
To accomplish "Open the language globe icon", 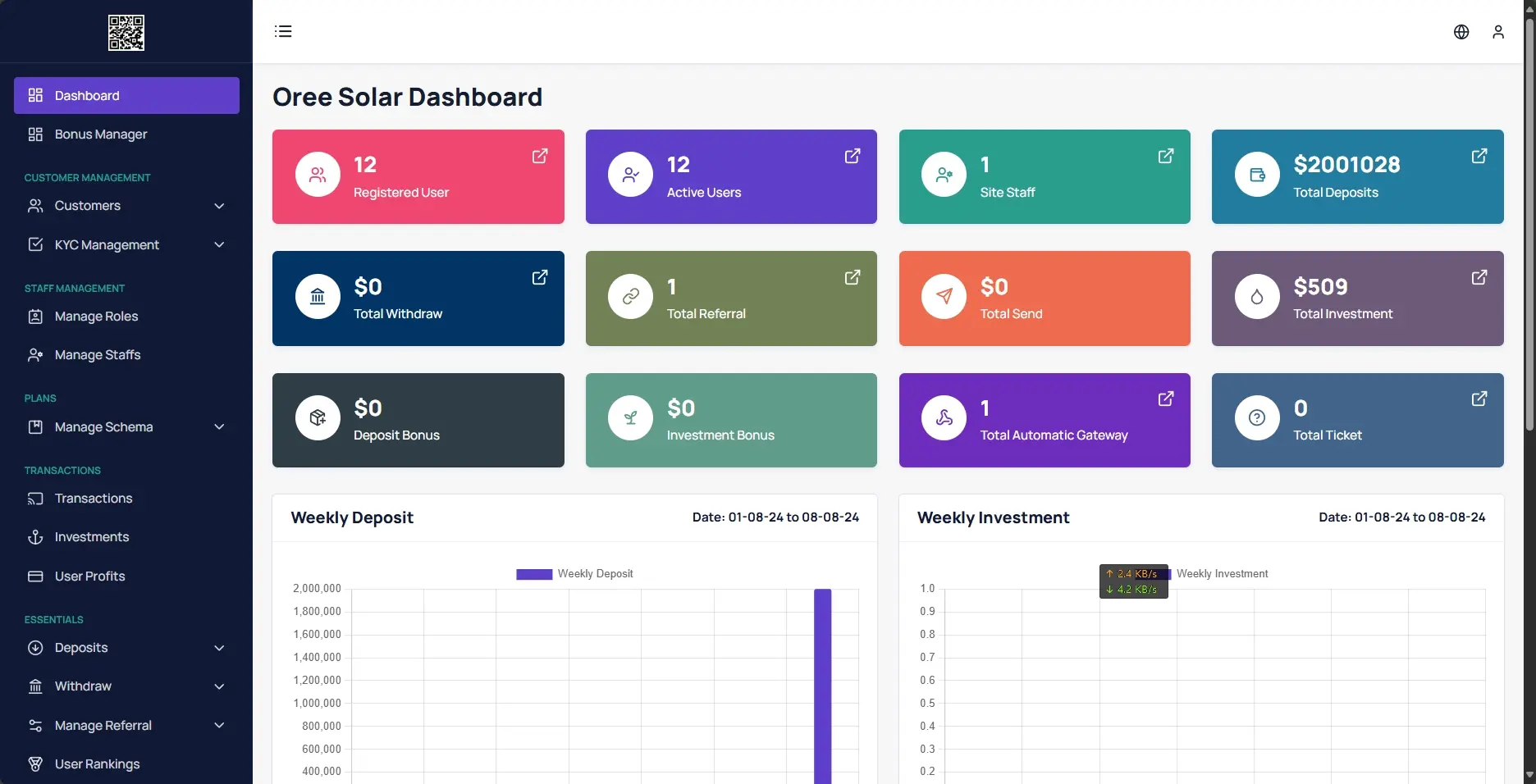I will tap(1461, 32).
